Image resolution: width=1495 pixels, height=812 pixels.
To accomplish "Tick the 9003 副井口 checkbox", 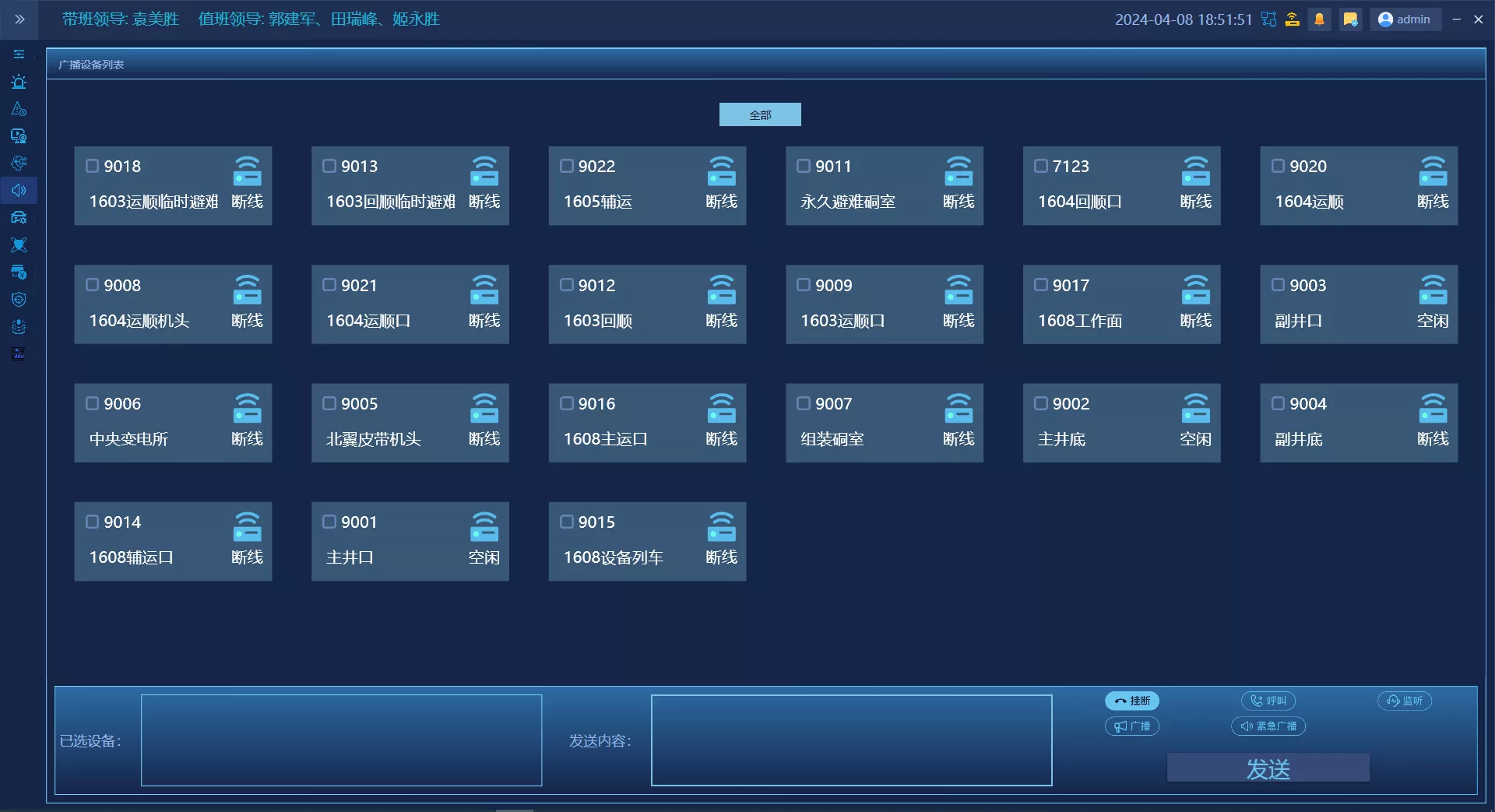I will 1278,285.
